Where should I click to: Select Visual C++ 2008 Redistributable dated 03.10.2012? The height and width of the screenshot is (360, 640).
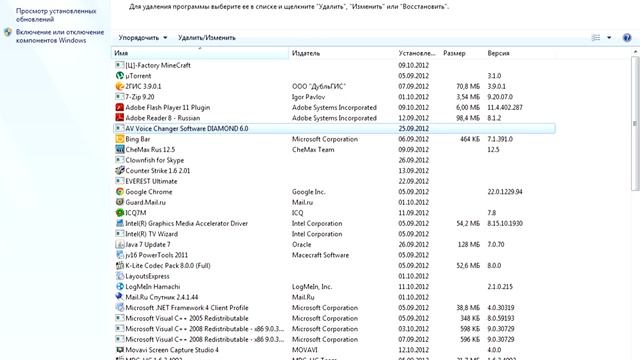pos(334,329)
